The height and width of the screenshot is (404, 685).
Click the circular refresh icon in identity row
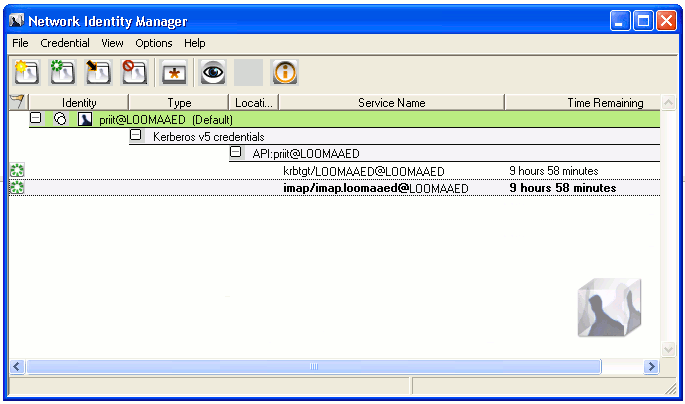pyautogui.click(x=60, y=119)
